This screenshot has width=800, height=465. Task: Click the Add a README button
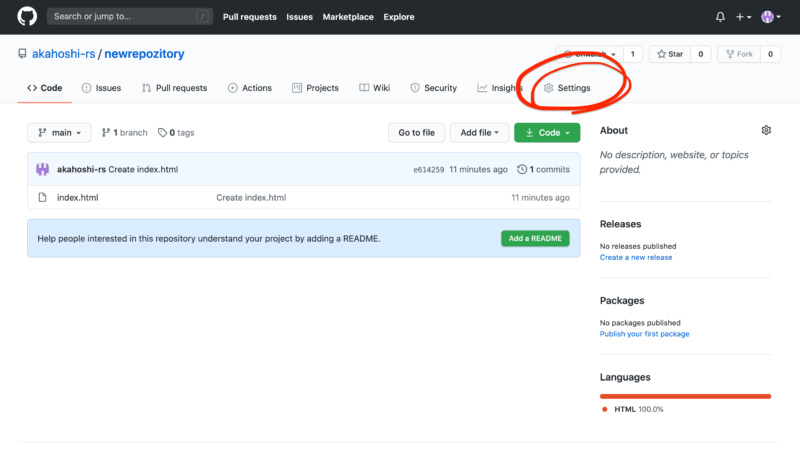tap(535, 238)
